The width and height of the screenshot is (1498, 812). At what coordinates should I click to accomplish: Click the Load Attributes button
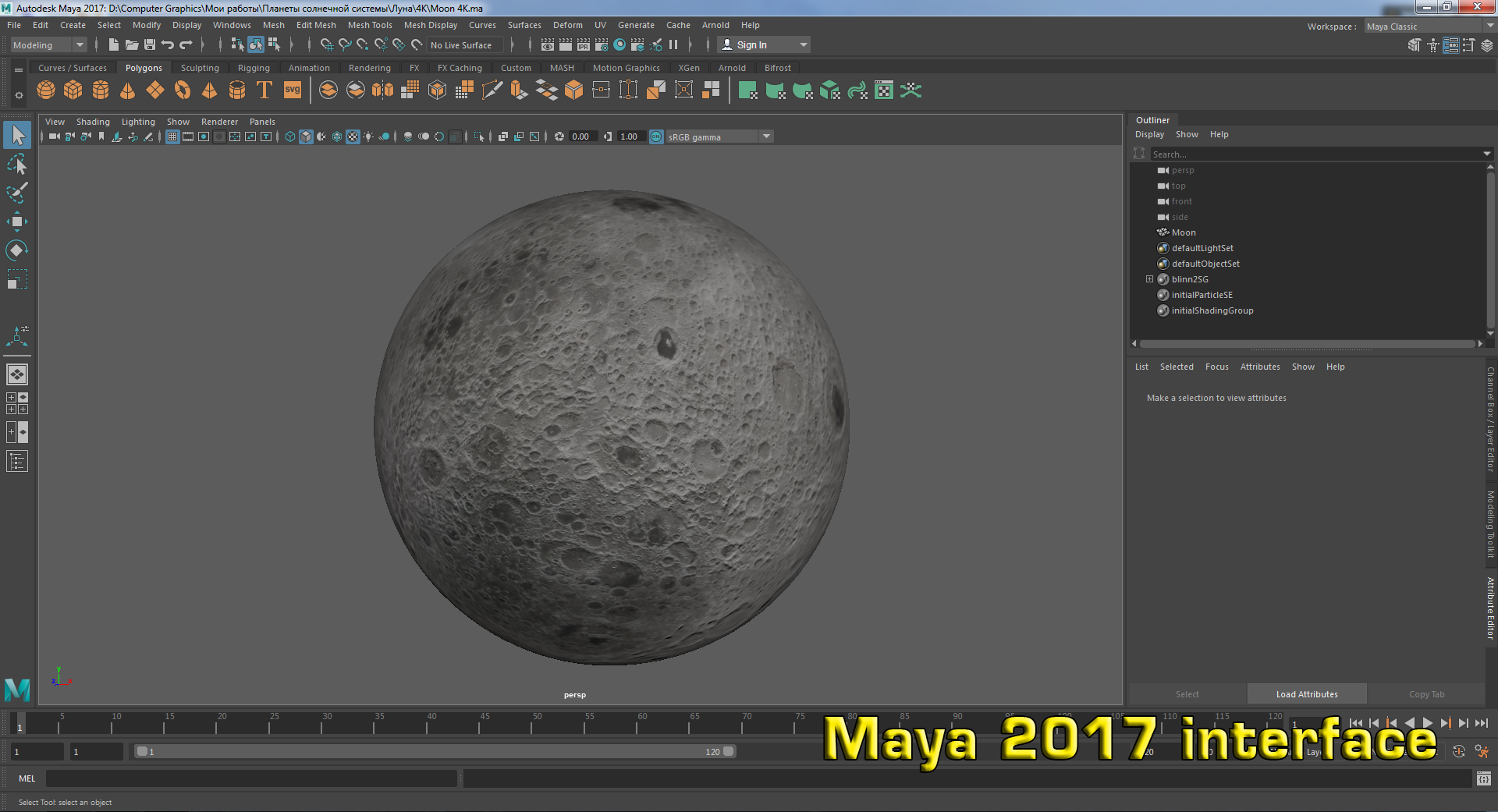1306,693
